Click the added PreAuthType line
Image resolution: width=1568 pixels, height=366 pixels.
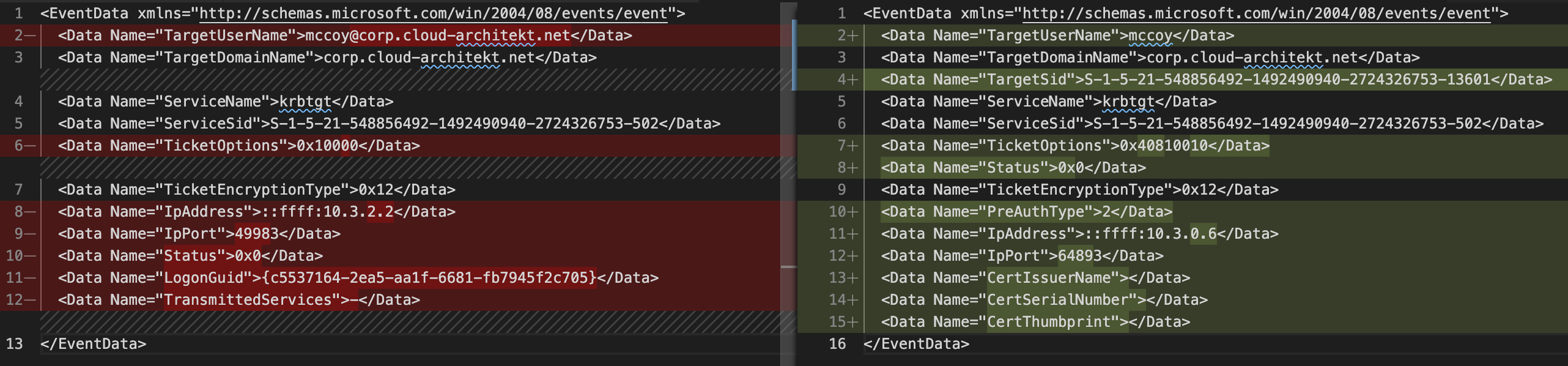(x=1026, y=212)
